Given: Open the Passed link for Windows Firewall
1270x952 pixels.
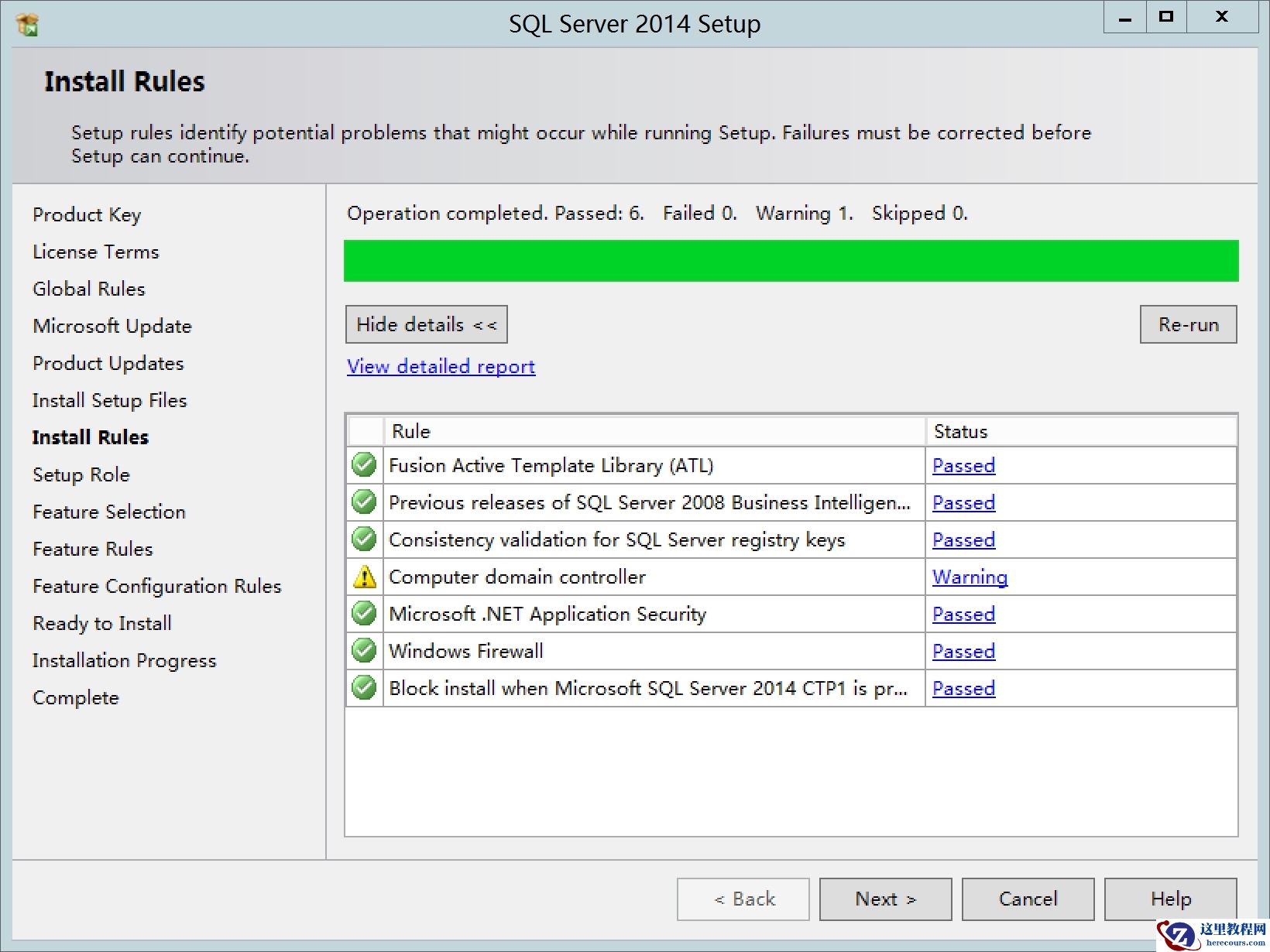Looking at the screenshot, I should [x=963, y=651].
